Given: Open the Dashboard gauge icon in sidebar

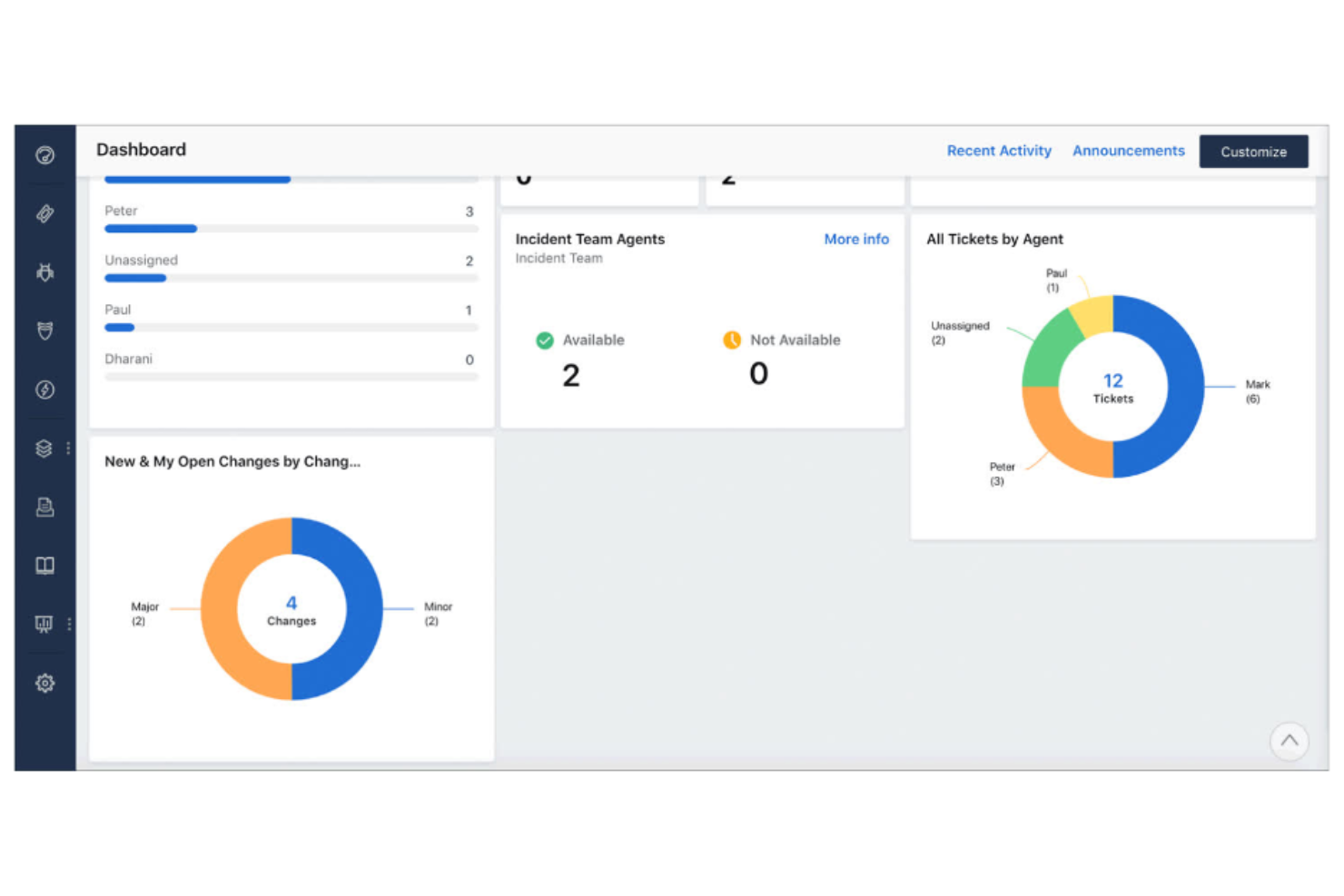Looking at the screenshot, I should tap(44, 155).
